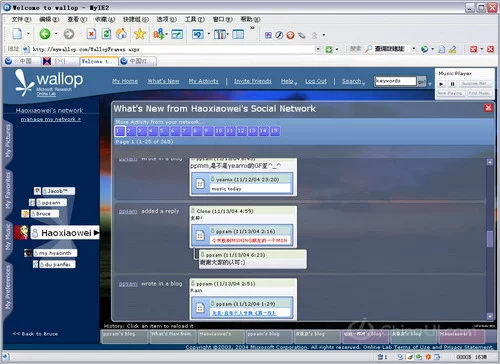Play music in the Music Player
The height and width of the screenshot is (364, 500).
tap(441, 84)
